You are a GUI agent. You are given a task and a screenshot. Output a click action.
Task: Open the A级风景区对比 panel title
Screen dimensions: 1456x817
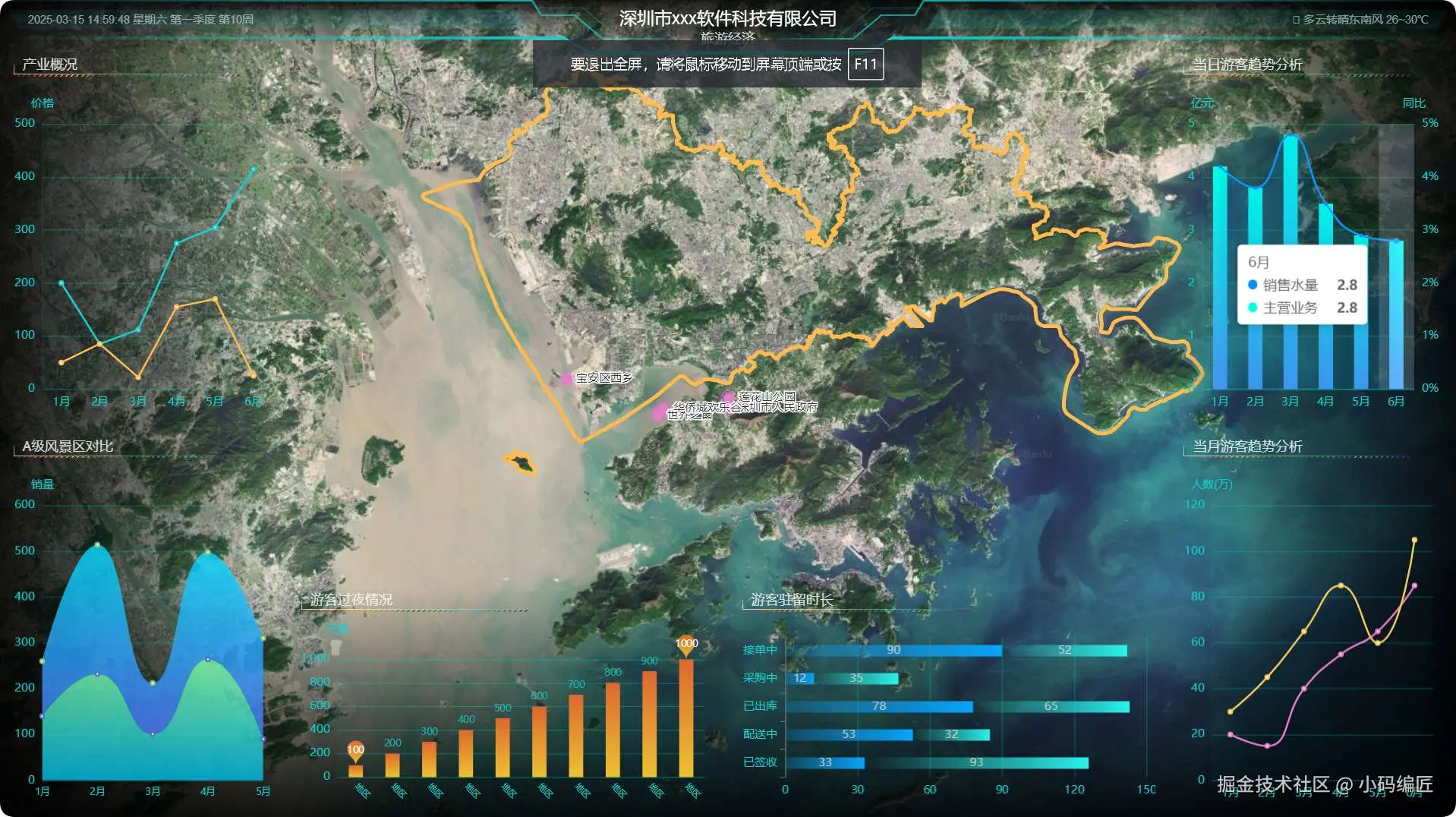coord(68,446)
